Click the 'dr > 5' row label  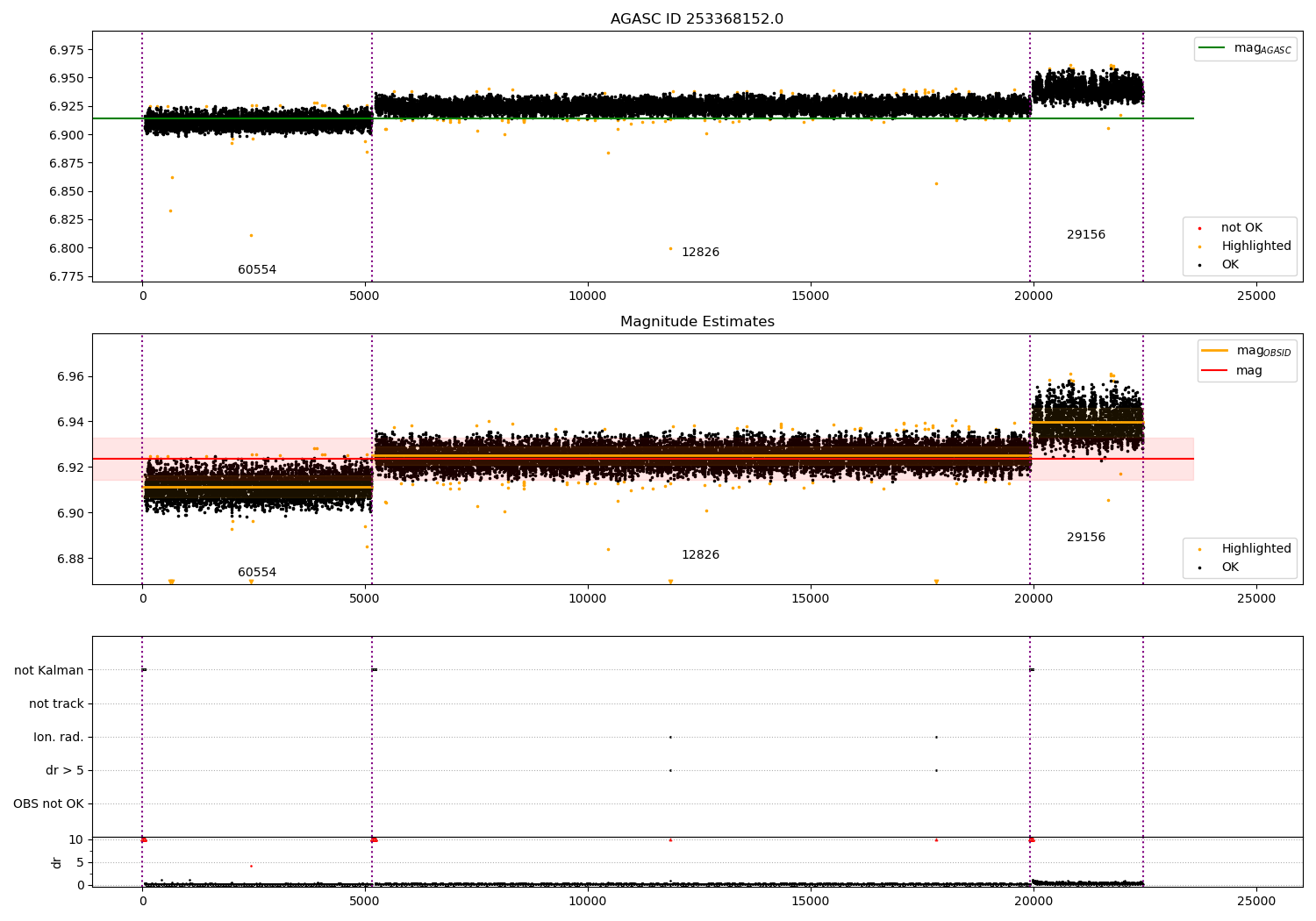(65, 771)
